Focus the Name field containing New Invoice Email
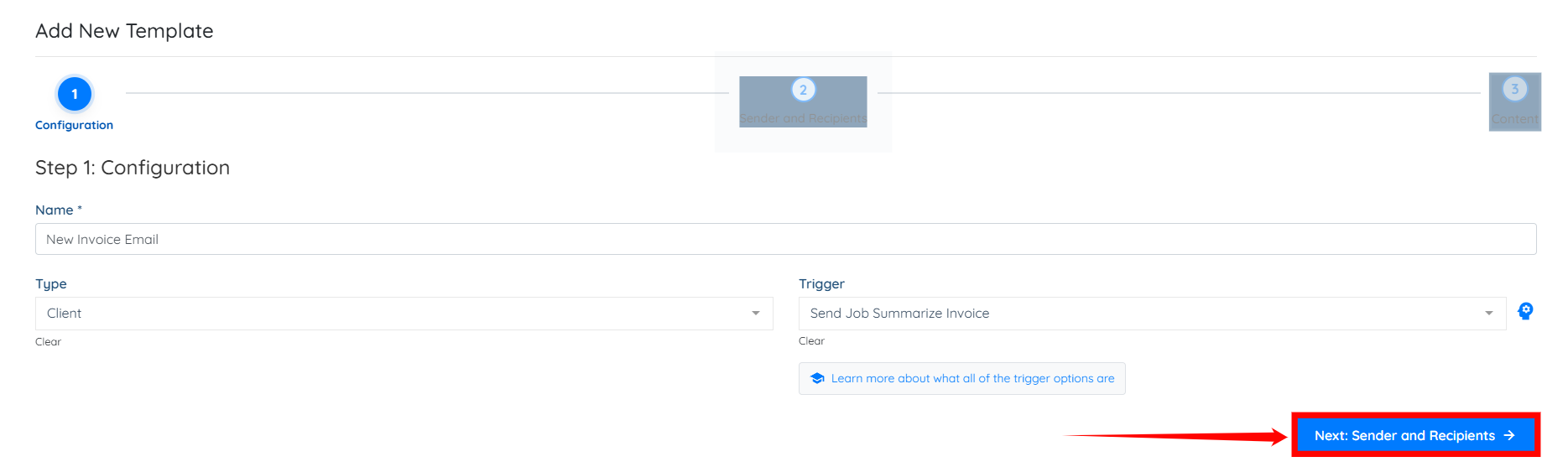 785,239
